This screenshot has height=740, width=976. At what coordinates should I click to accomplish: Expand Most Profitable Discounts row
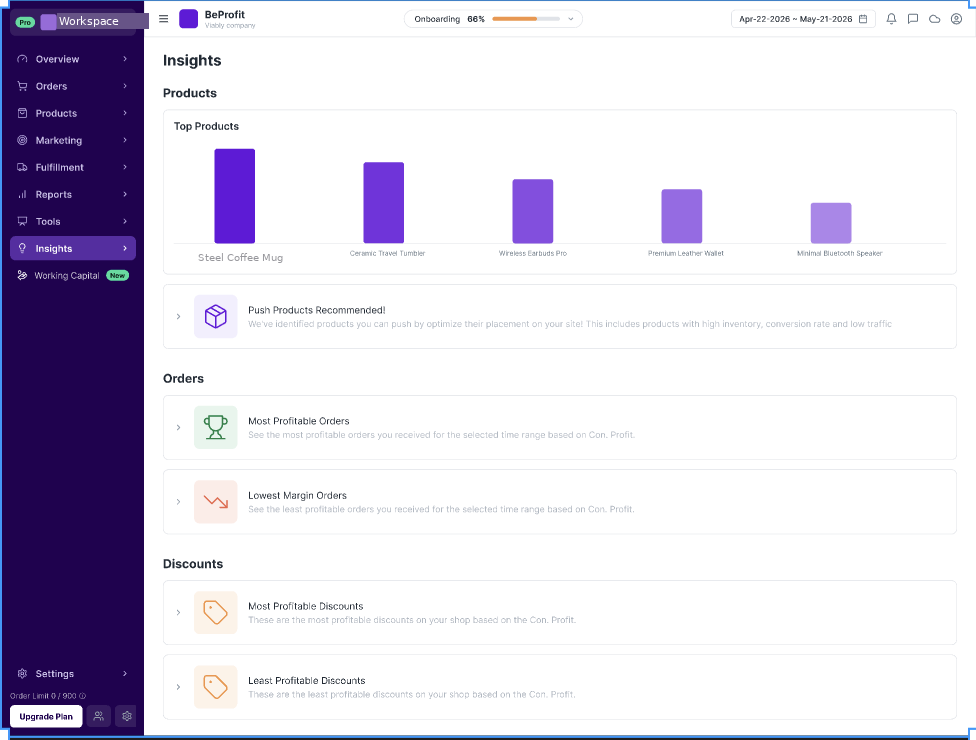[x=178, y=612]
